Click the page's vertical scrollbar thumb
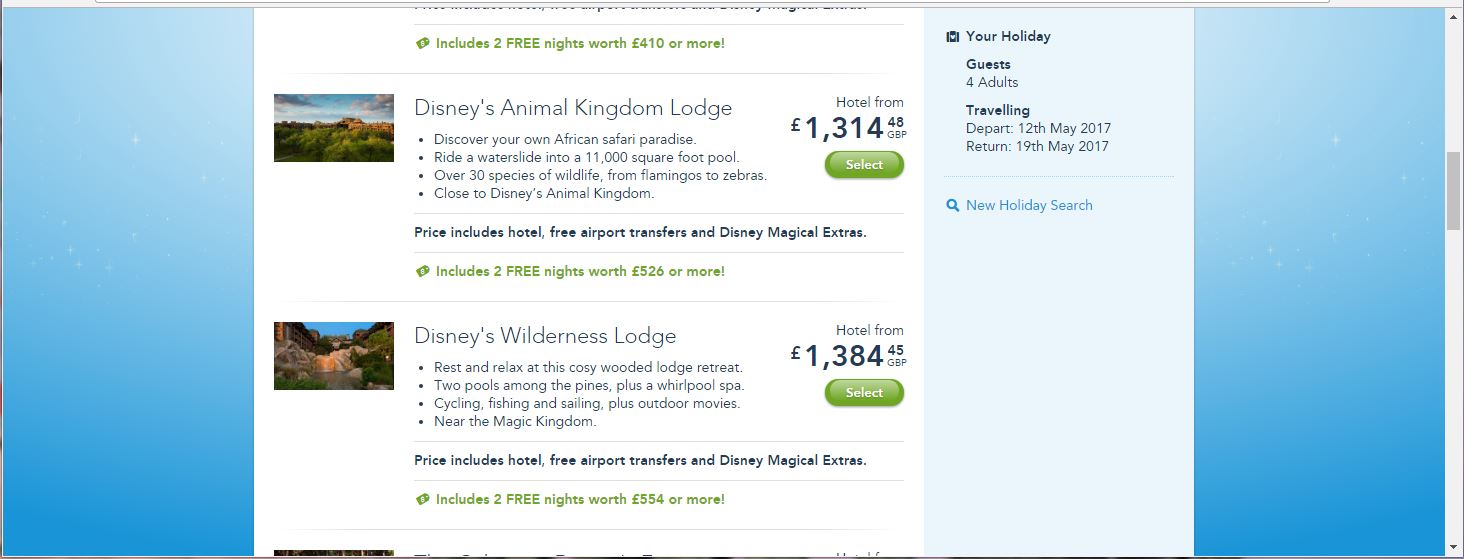This screenshot has width=1464, height=559. pyautogui.click(x=1454, y=190)
